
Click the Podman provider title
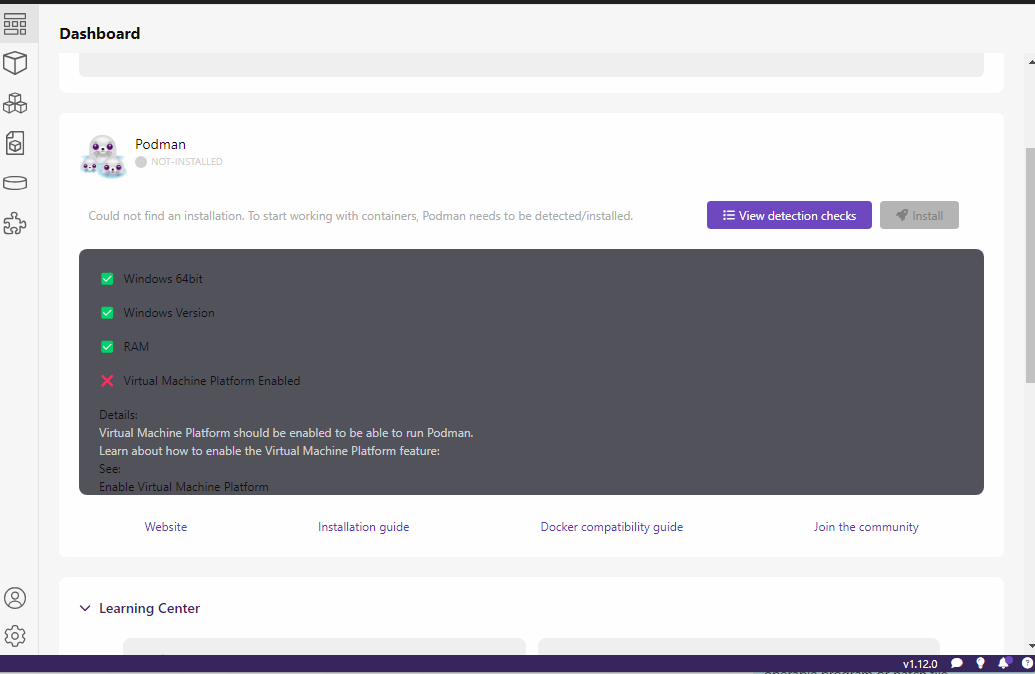point(160,144)
